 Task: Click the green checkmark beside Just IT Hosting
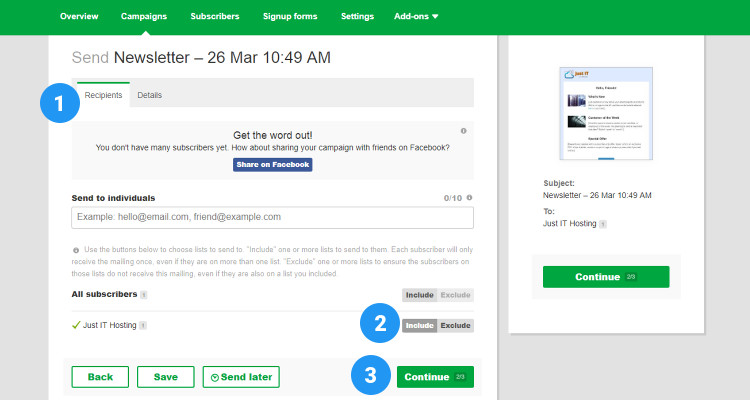(x=76, y=325)
